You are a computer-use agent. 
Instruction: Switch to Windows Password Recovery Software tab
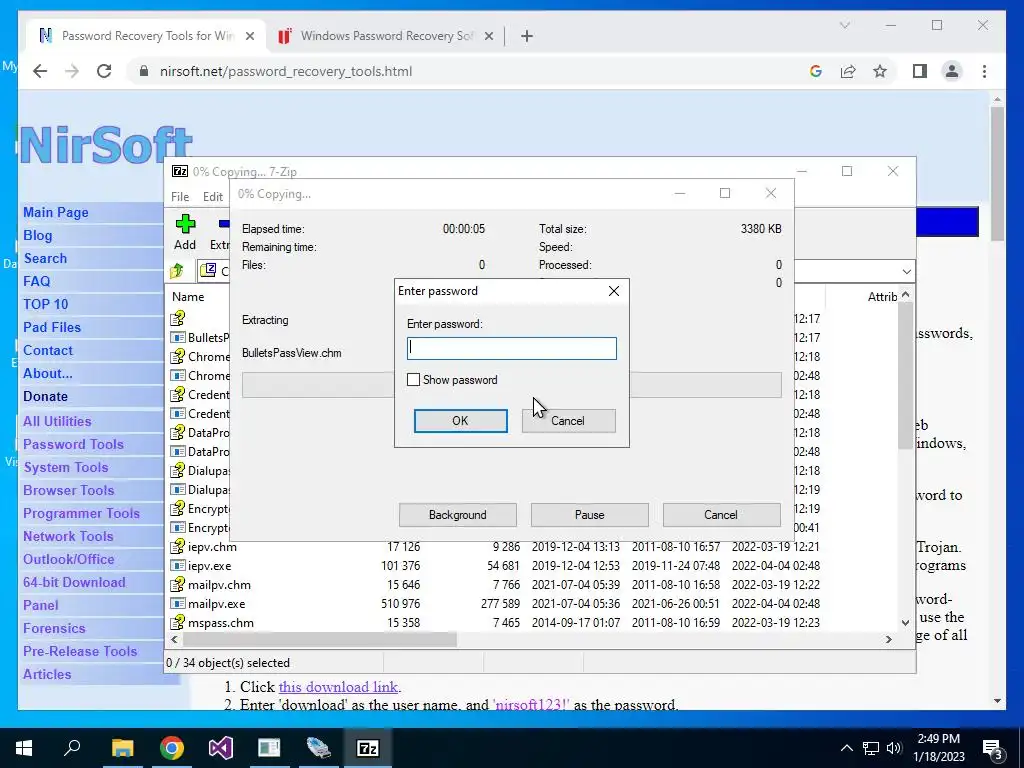point(387,36)
